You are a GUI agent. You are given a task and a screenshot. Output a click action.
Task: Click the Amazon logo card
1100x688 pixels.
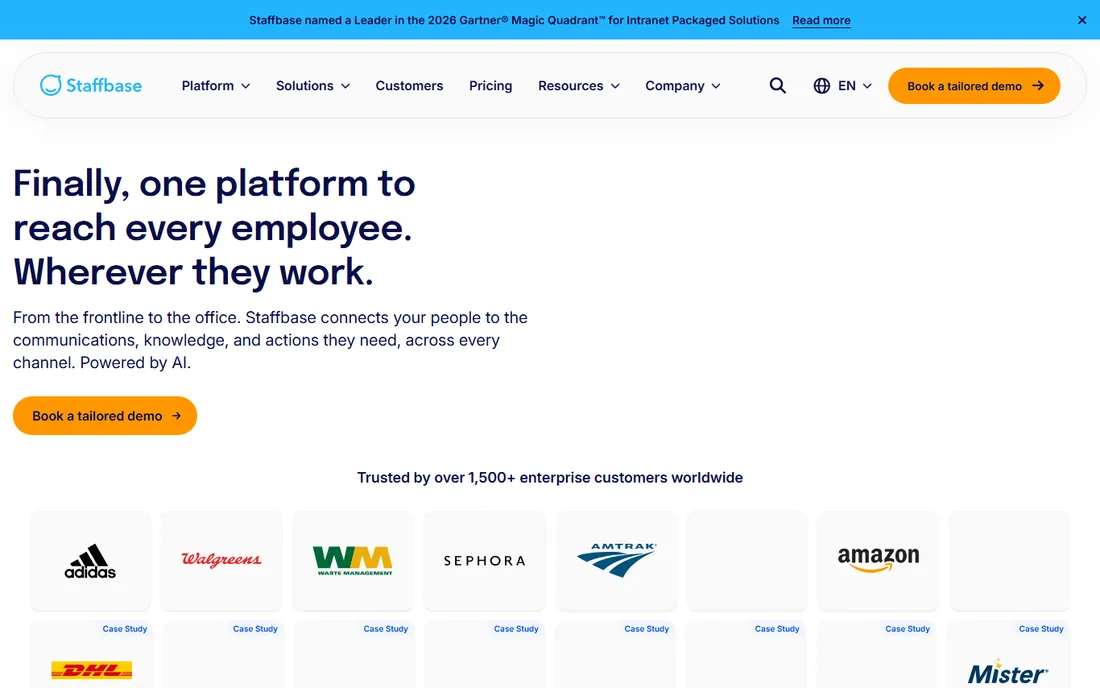[x=878, y=560]
